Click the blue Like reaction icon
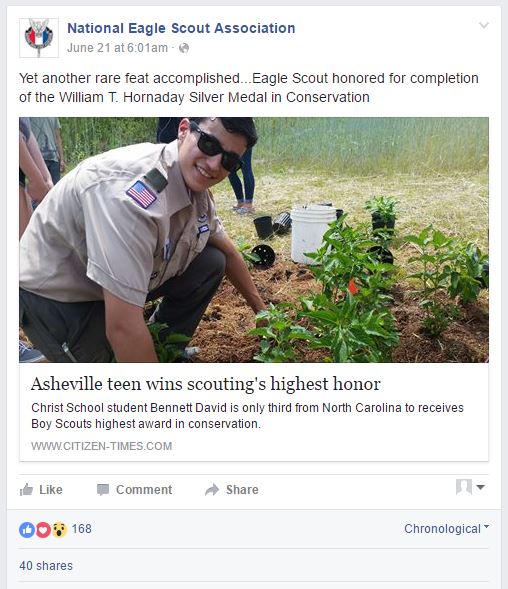The image size is (508, 589). pyautogui.click(x=27, y=530)
